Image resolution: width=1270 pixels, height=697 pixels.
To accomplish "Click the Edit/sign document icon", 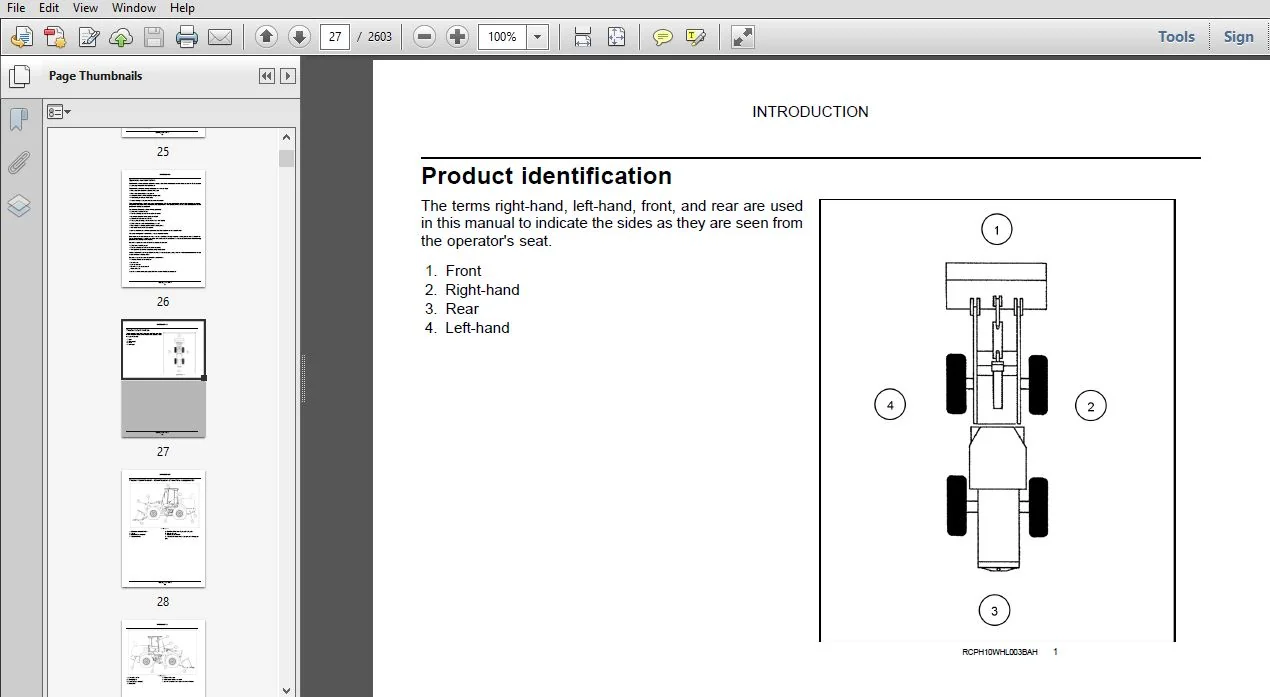I will [x=89, y=38].
